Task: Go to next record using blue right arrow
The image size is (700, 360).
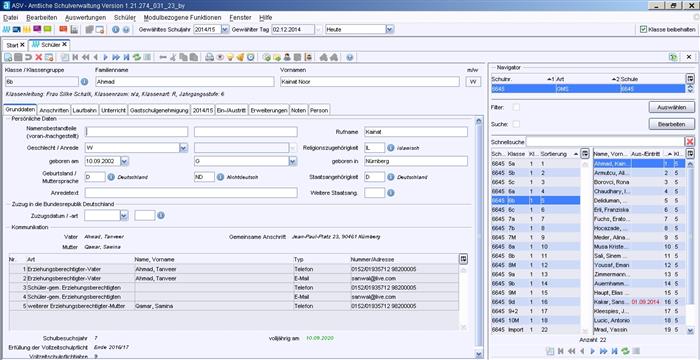Action: (105, 57)
